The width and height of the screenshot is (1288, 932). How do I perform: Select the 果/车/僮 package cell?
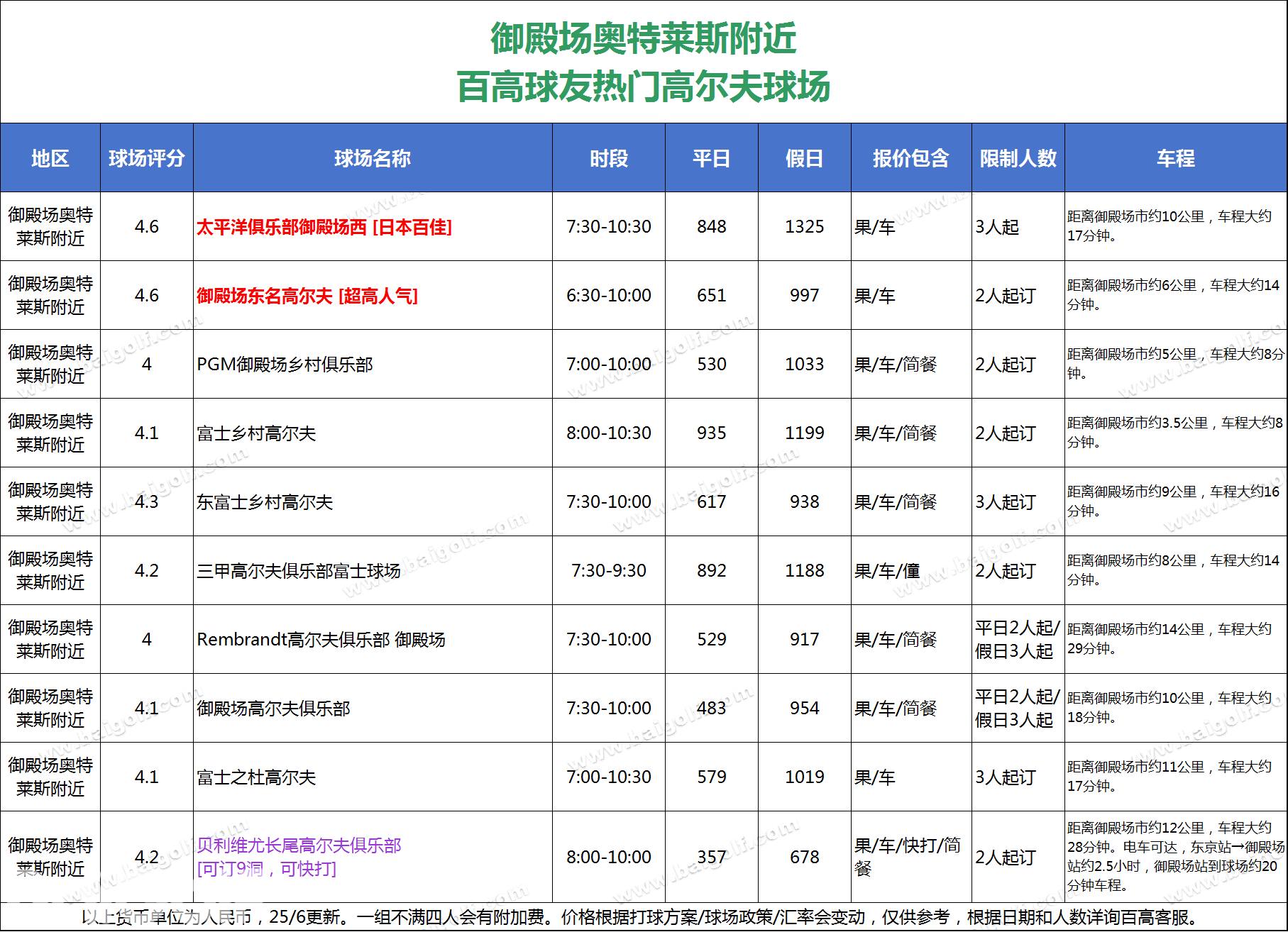(x=887, y=571)
